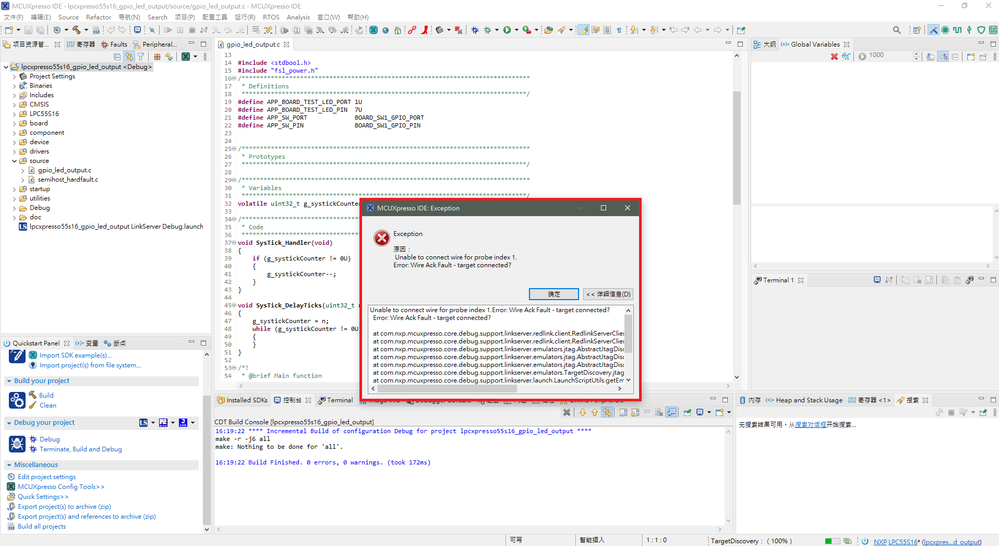Click the red X remove icon in Global Variables
Screen dimensions: 999x546
pyautogui.click(x=834, y=56)
